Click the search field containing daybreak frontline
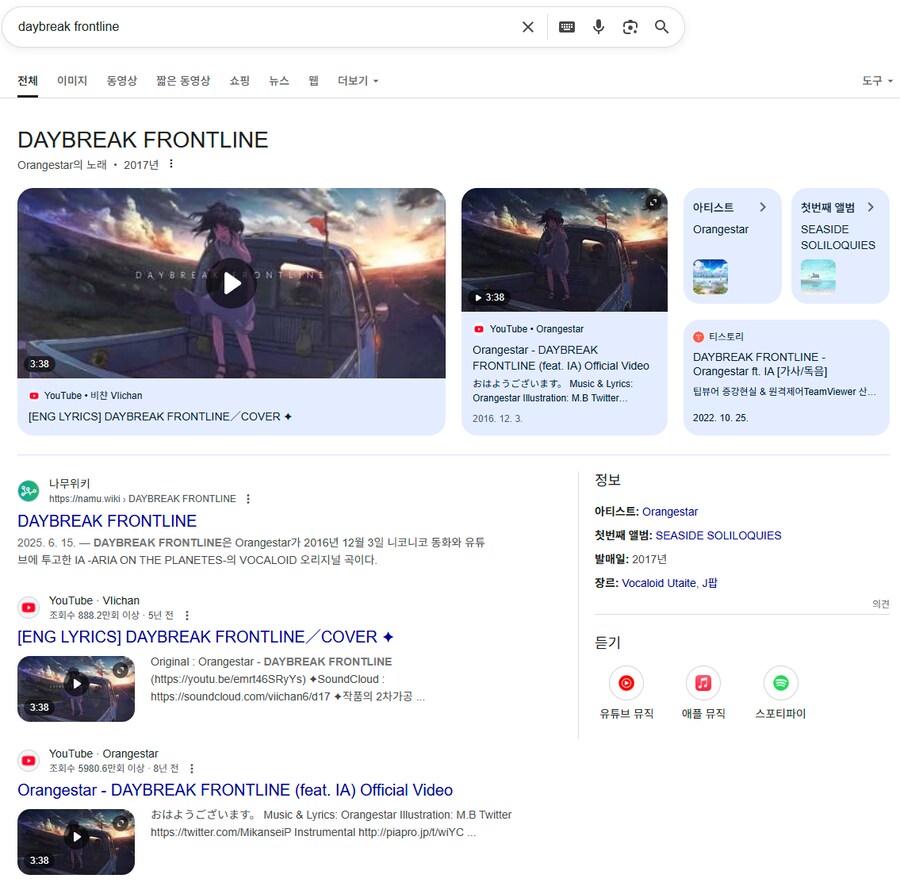The image size is (900, 890). pos(264,27)
